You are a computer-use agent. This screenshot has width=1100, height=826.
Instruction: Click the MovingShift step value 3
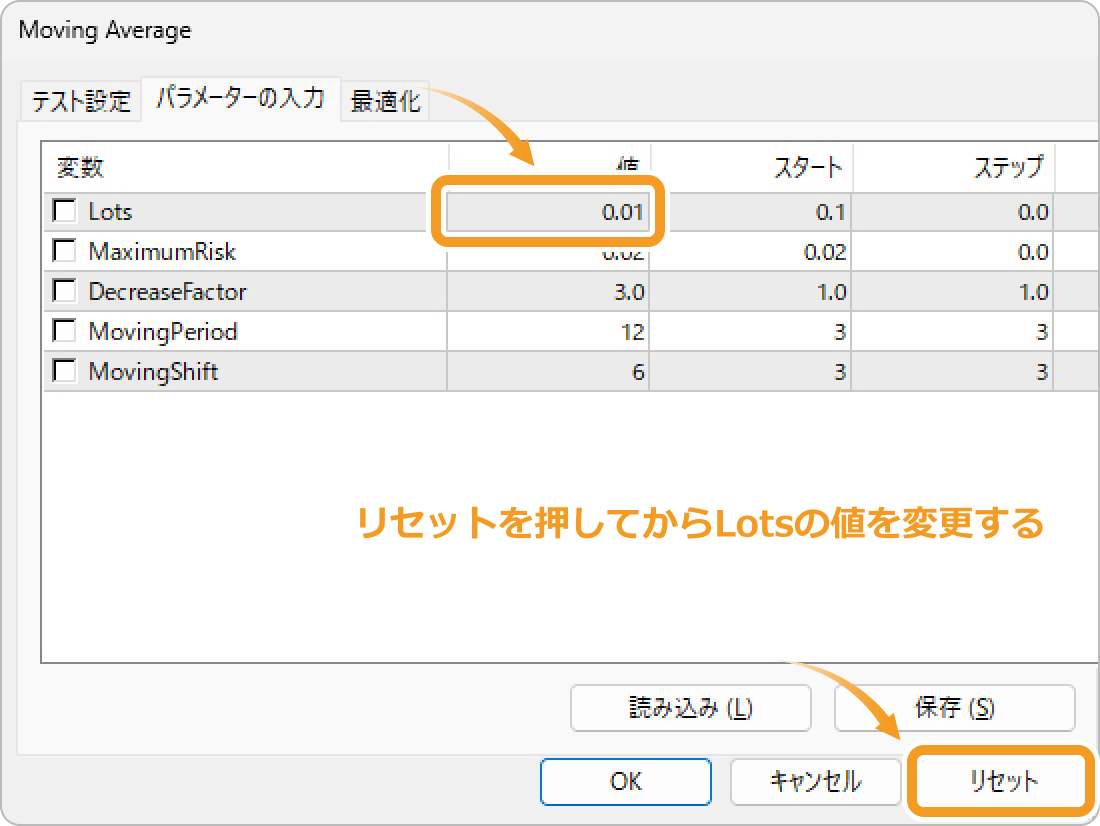point(953,371)
